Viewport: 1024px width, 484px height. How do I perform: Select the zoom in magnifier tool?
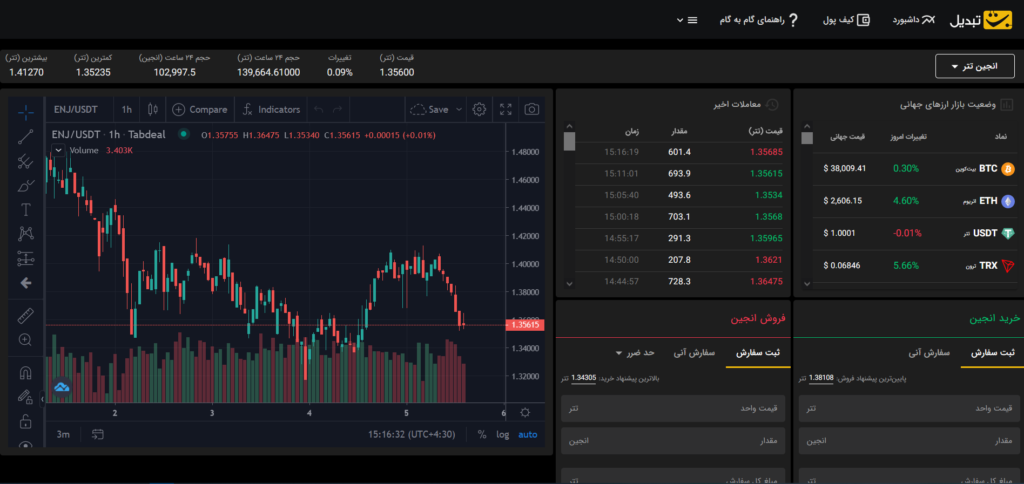point(25,340)
